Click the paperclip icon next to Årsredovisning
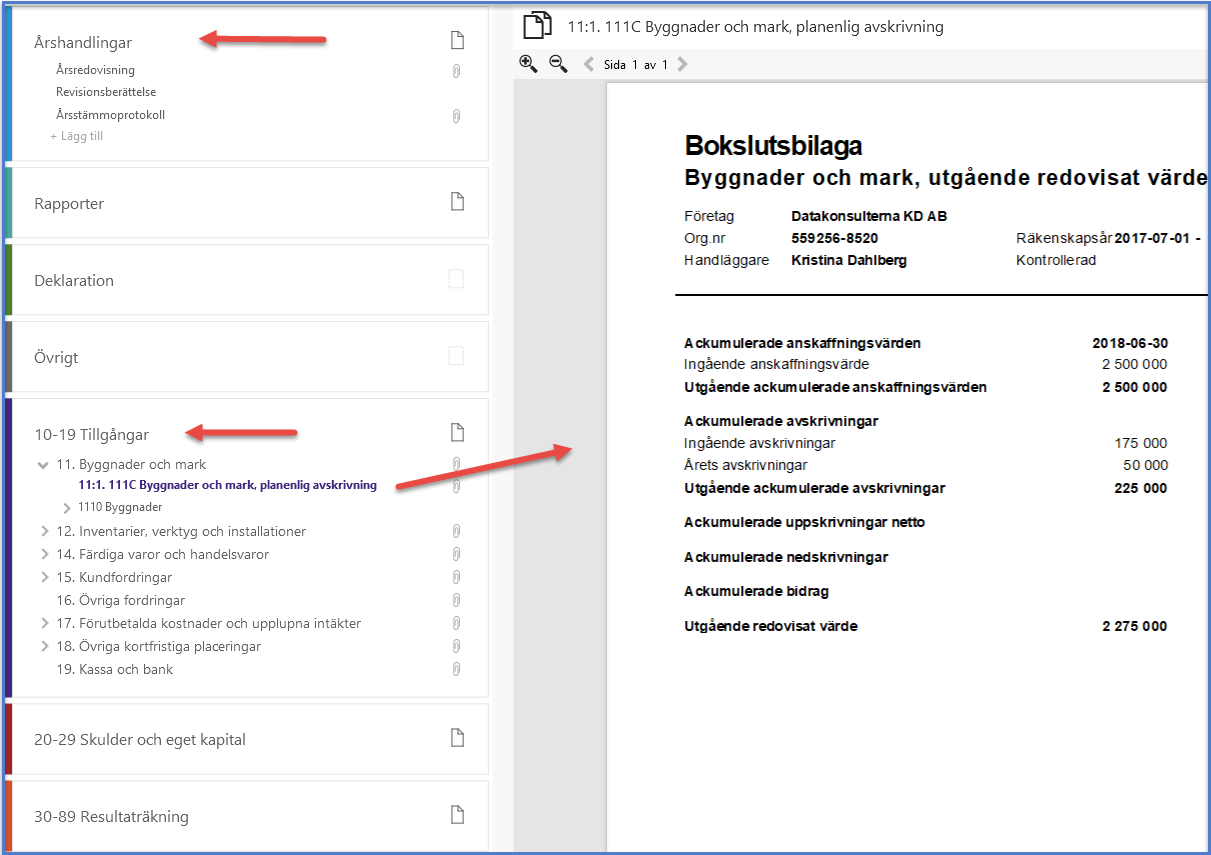 coord(456,71)
